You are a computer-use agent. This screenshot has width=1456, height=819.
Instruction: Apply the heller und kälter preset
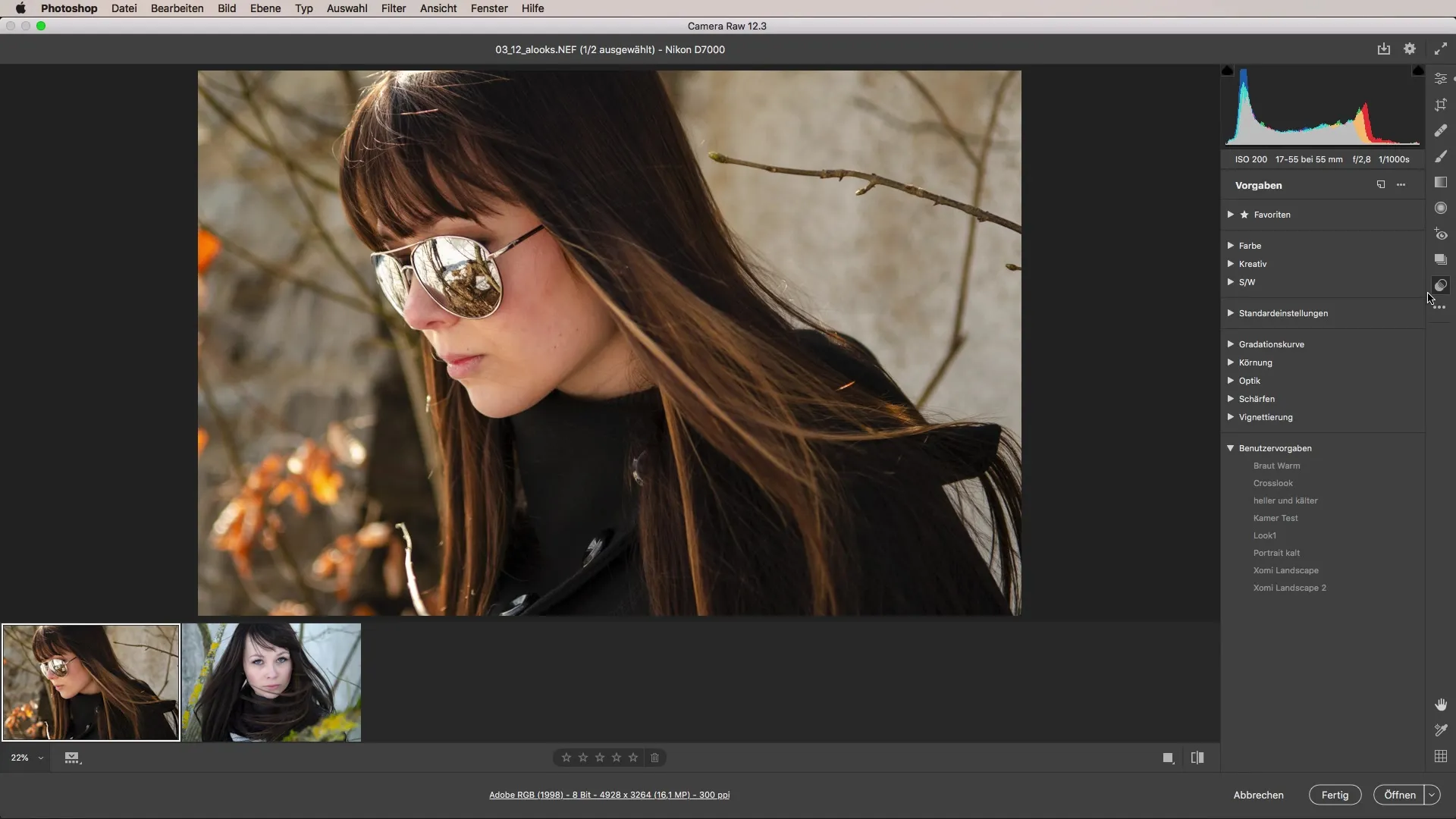(x=1285, y=500)
